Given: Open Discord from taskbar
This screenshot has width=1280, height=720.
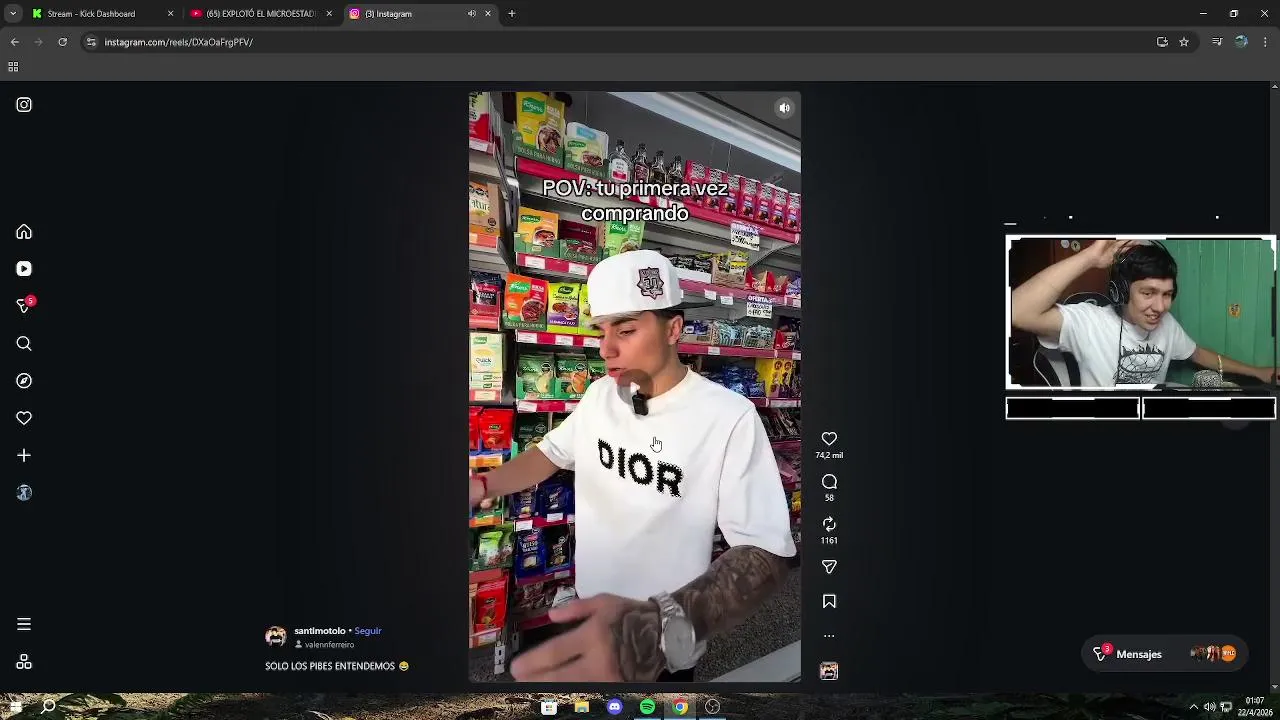Looking at the screenshot, I should pyautogui.click(x=614, y=707).
